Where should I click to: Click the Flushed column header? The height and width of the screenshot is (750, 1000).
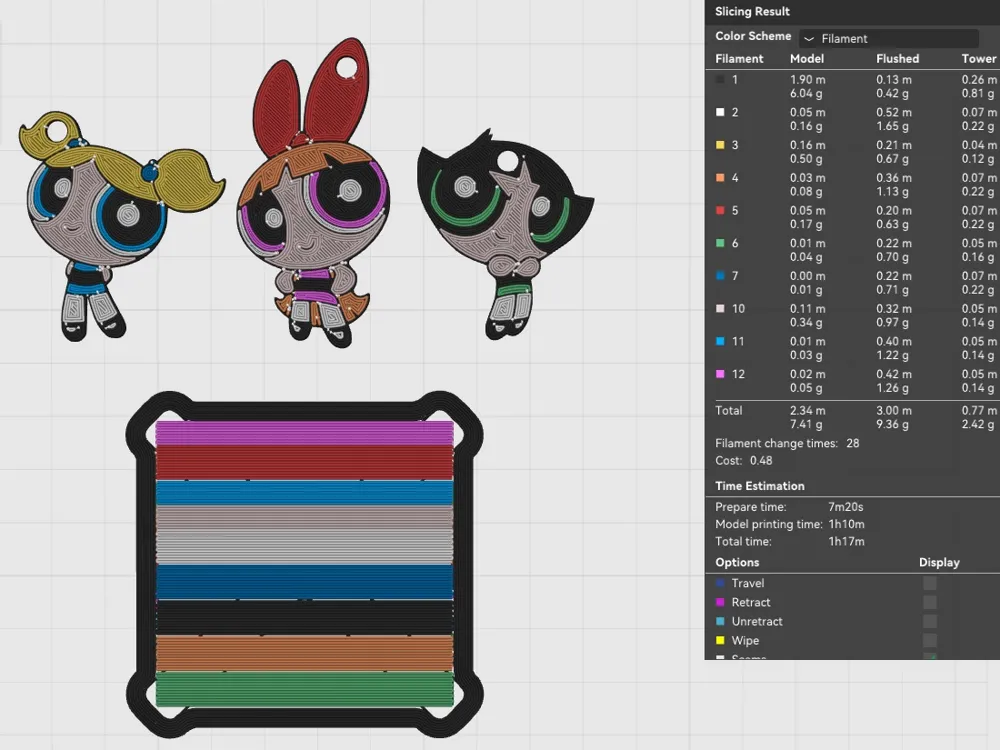tap(897, 59)
